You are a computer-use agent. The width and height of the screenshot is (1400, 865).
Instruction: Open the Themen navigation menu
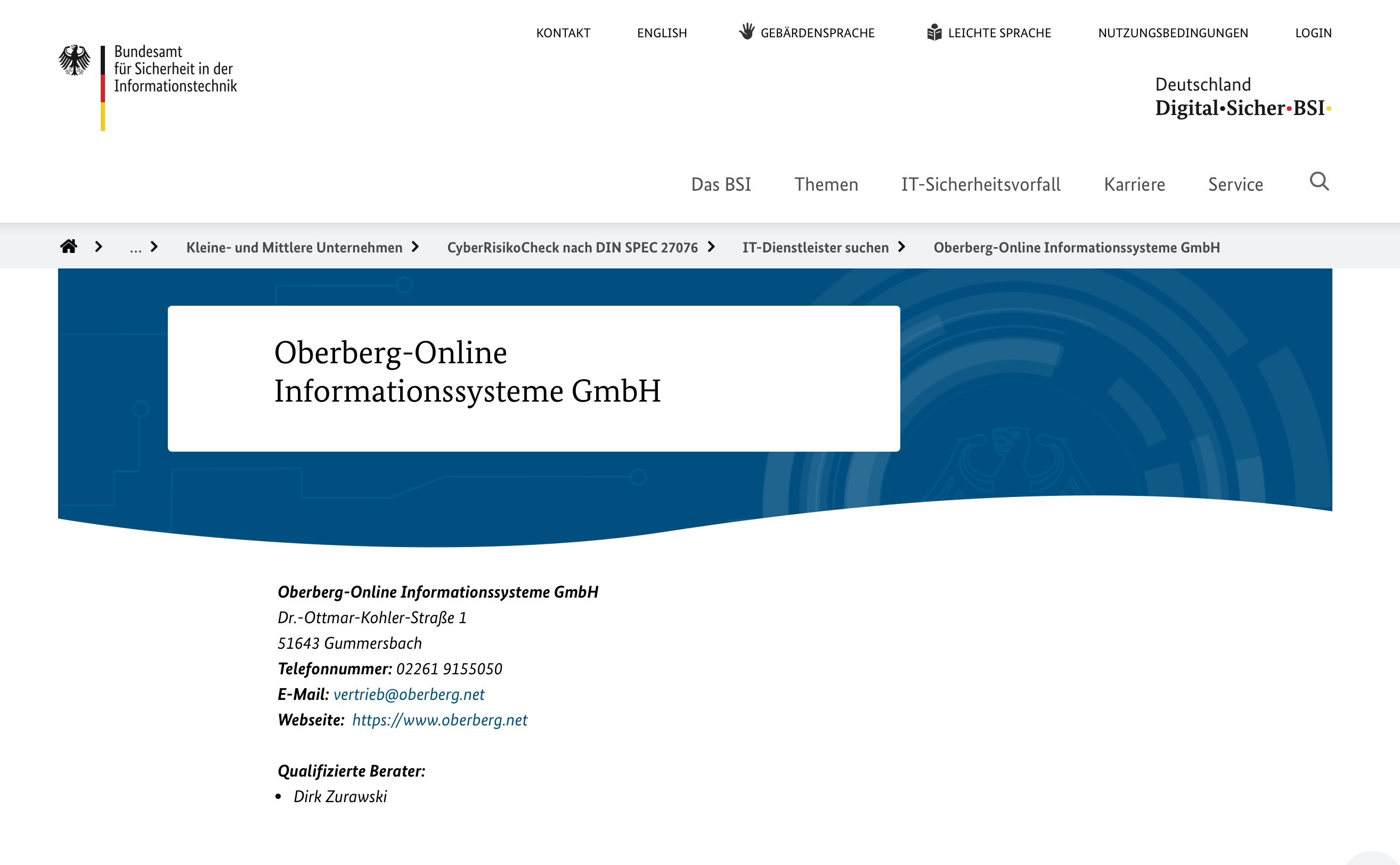pos(826,184)
